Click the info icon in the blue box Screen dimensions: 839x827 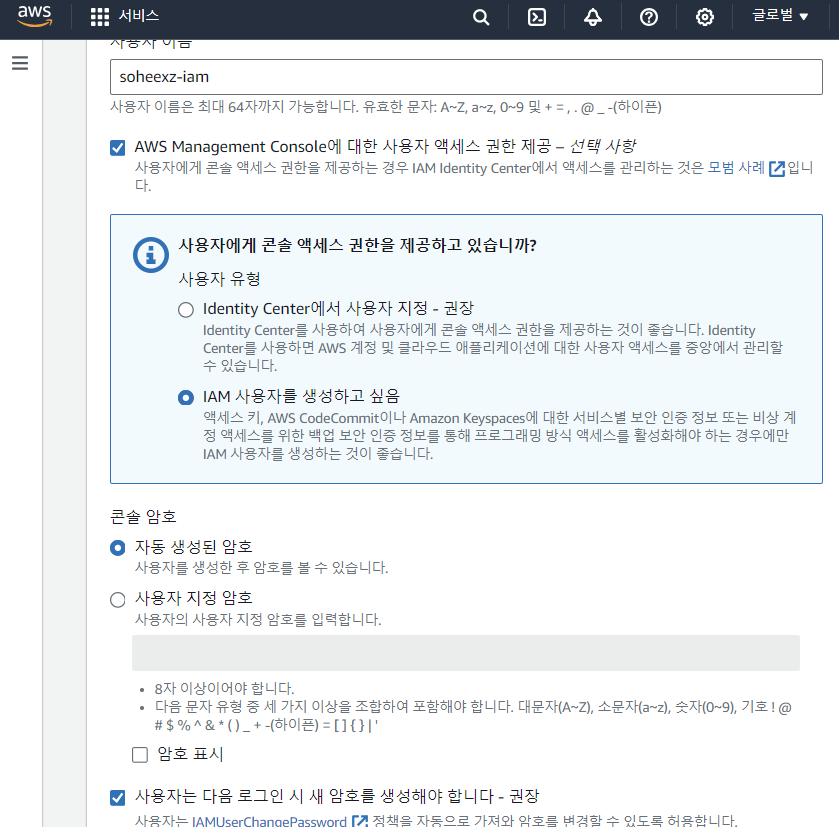151,255
